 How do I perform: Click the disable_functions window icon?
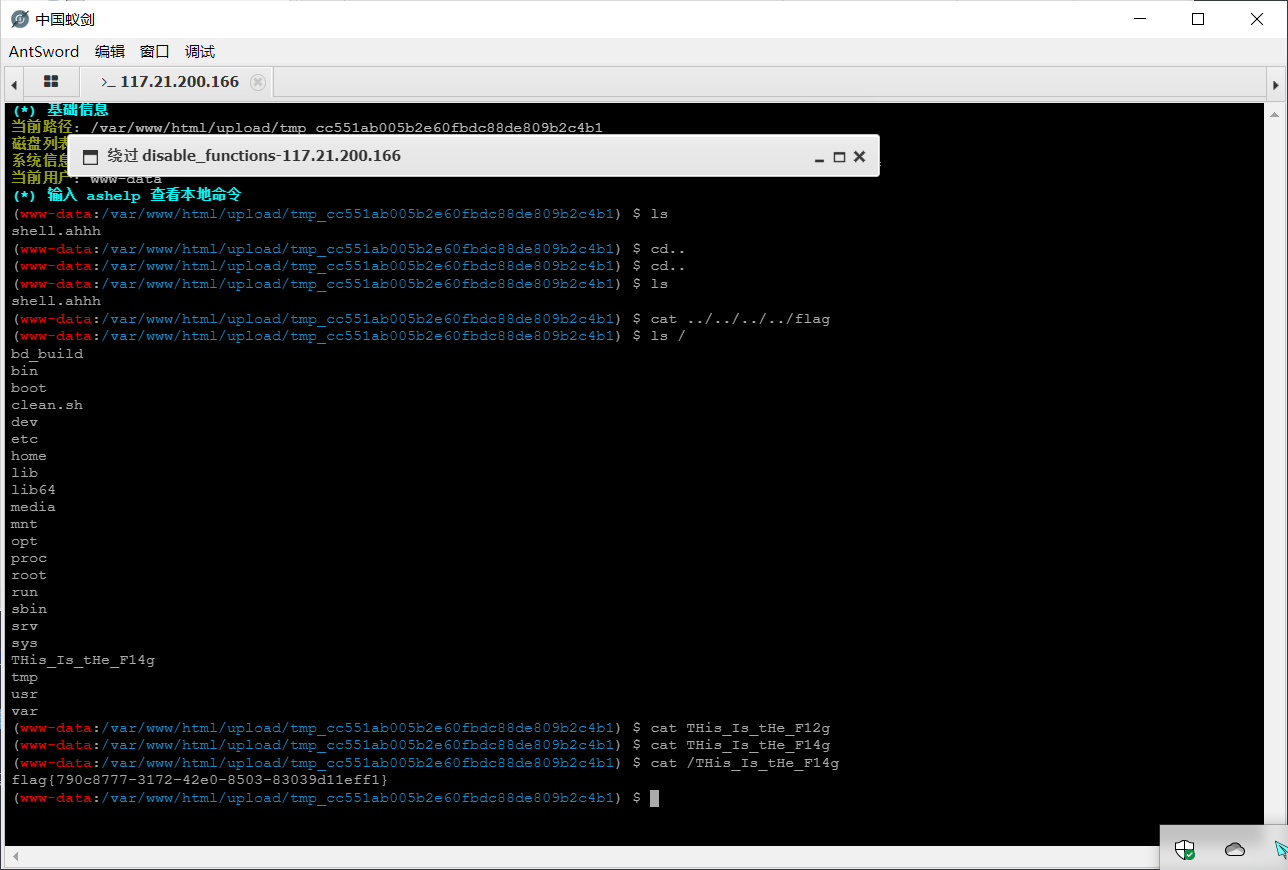coord(90,157)
